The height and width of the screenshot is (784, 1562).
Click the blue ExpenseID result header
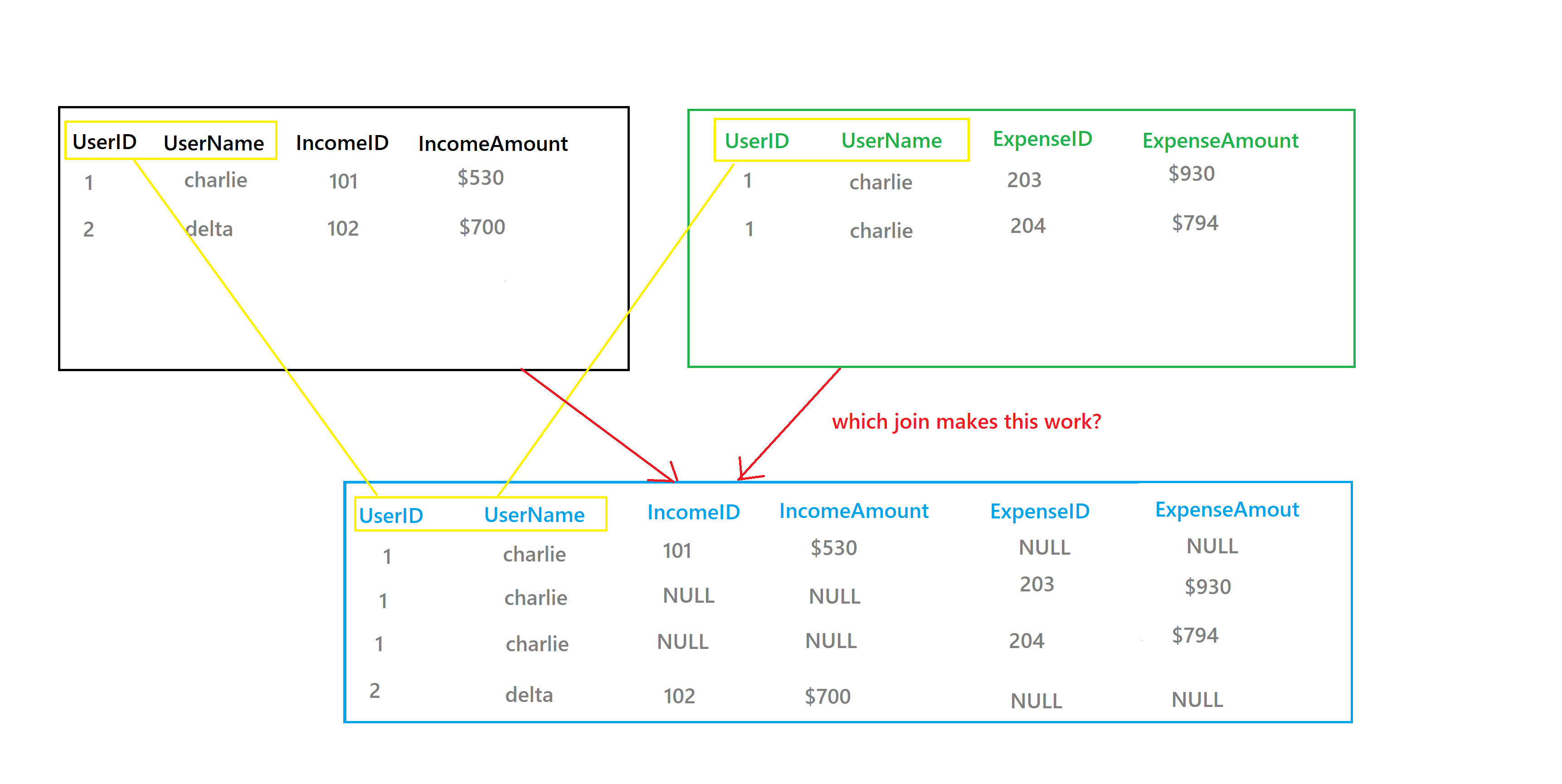(1039, 511)
